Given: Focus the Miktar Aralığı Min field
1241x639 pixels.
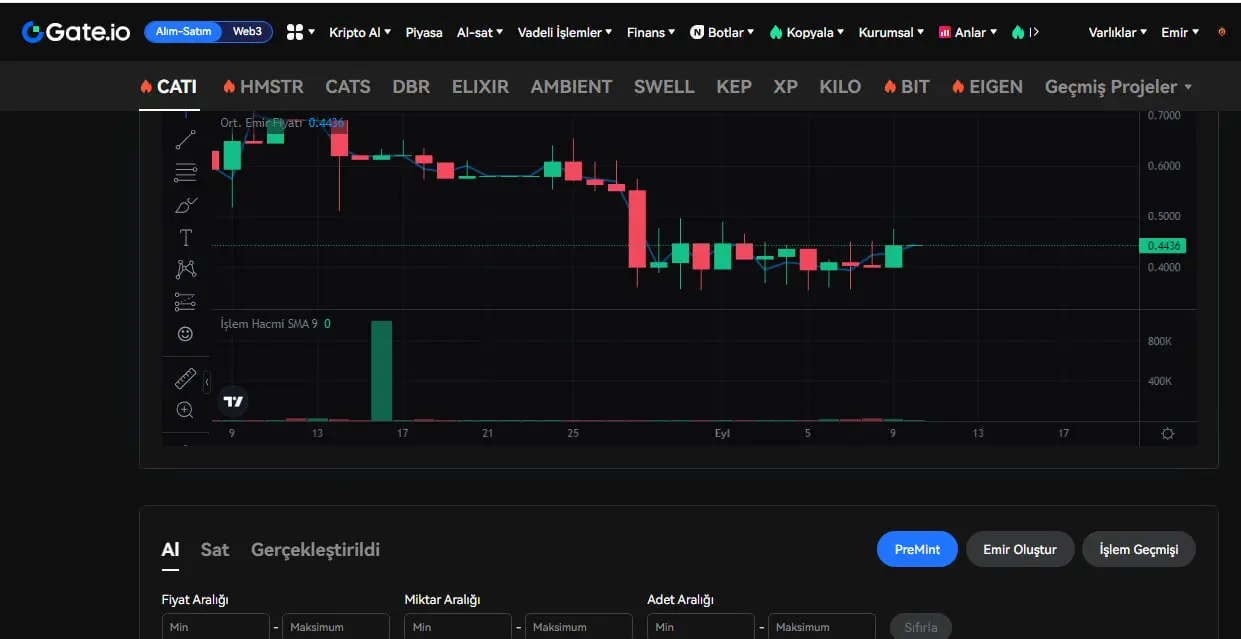Looking at the screenshot, I should (458, 627).
